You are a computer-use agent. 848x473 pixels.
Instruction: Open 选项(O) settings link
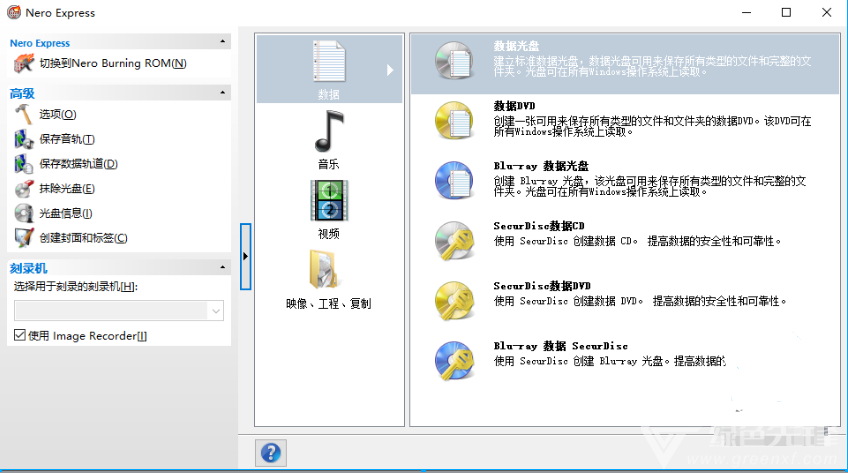pyautogui.click(x=58, y=114)
